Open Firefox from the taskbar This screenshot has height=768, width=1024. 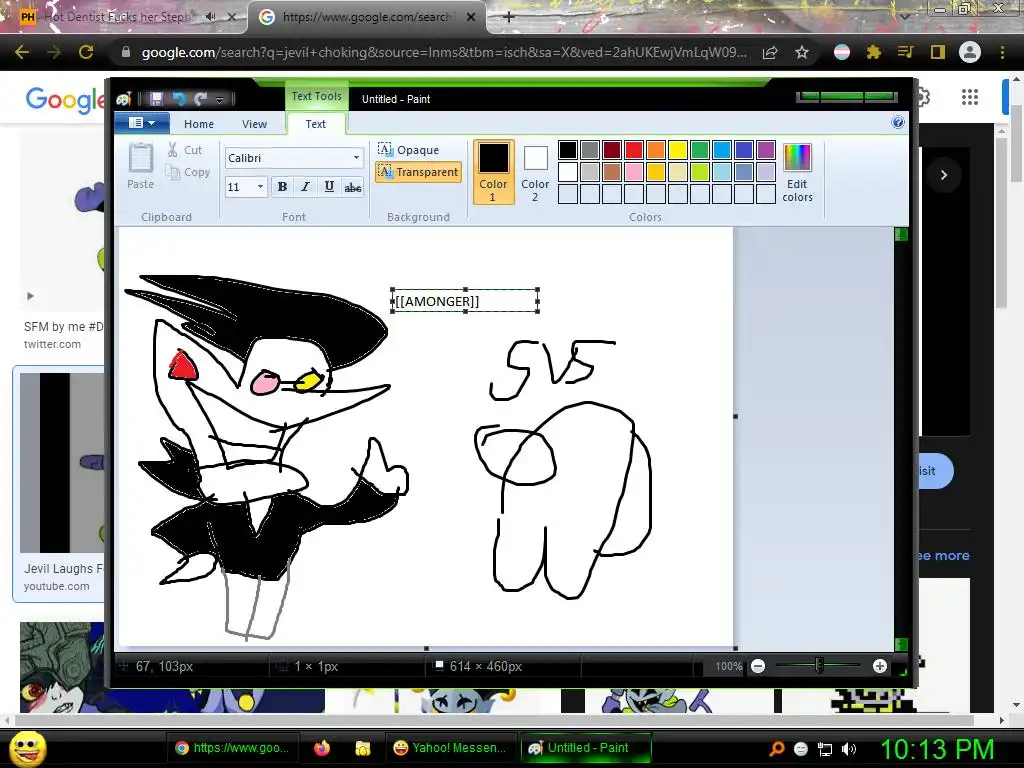(321, 748)
